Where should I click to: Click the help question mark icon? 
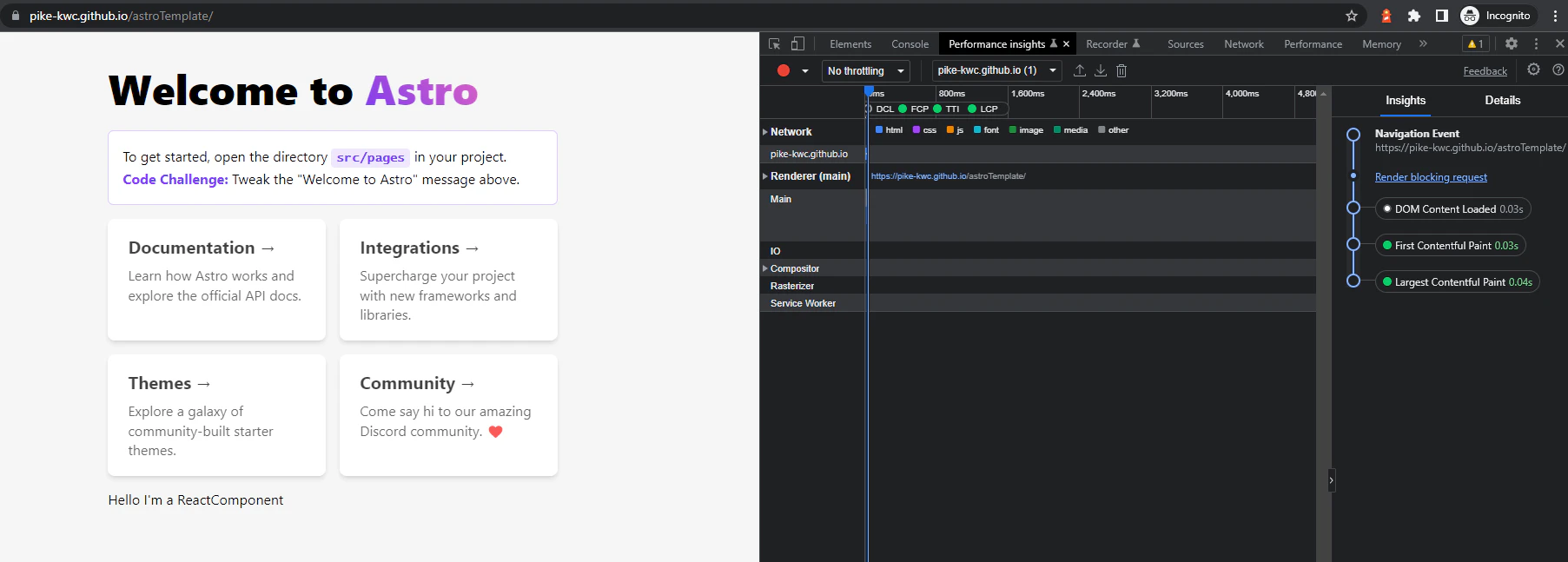tap(1558, 69)
